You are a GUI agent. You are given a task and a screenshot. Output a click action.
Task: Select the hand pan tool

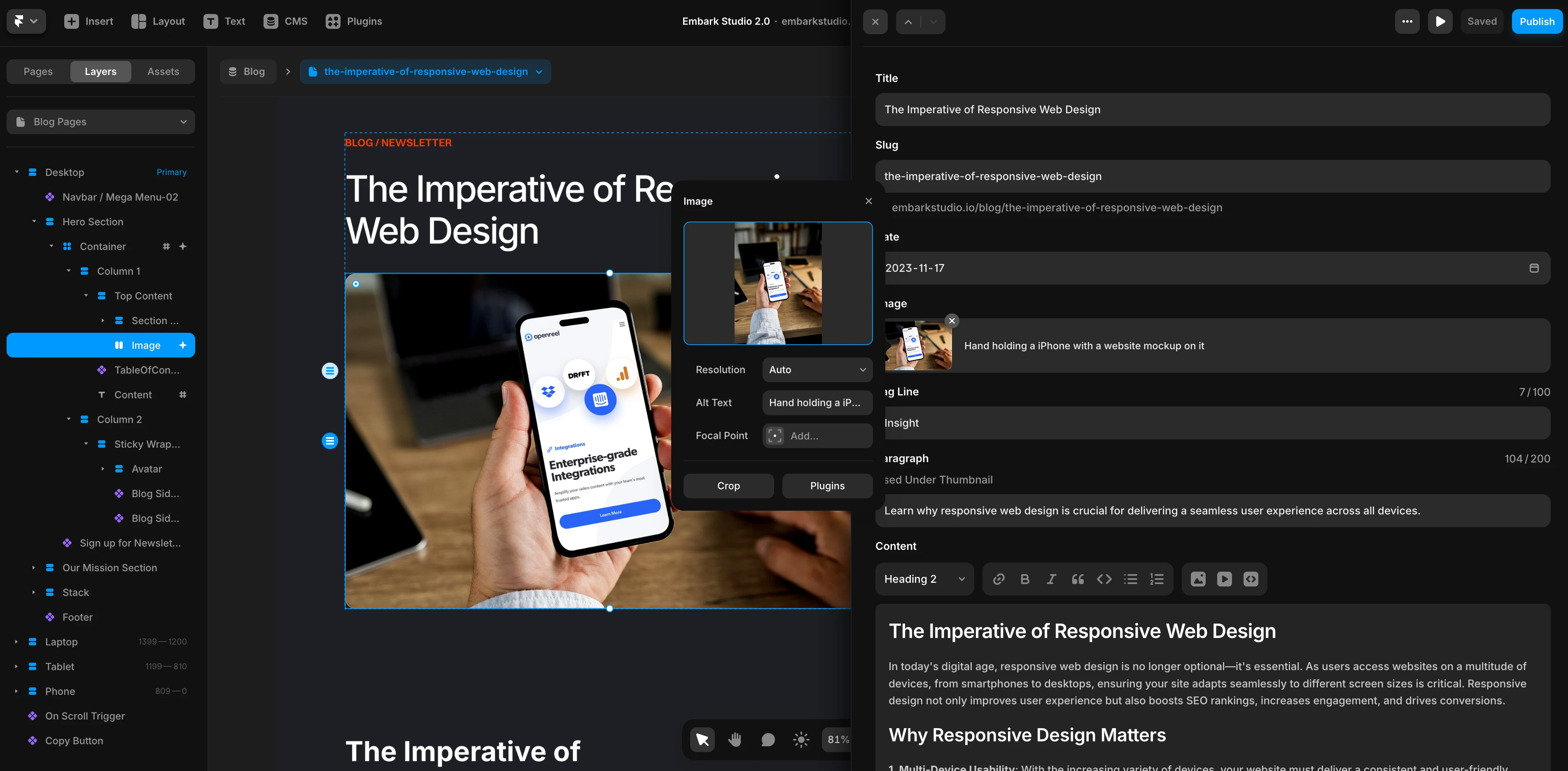click(735, 739)
